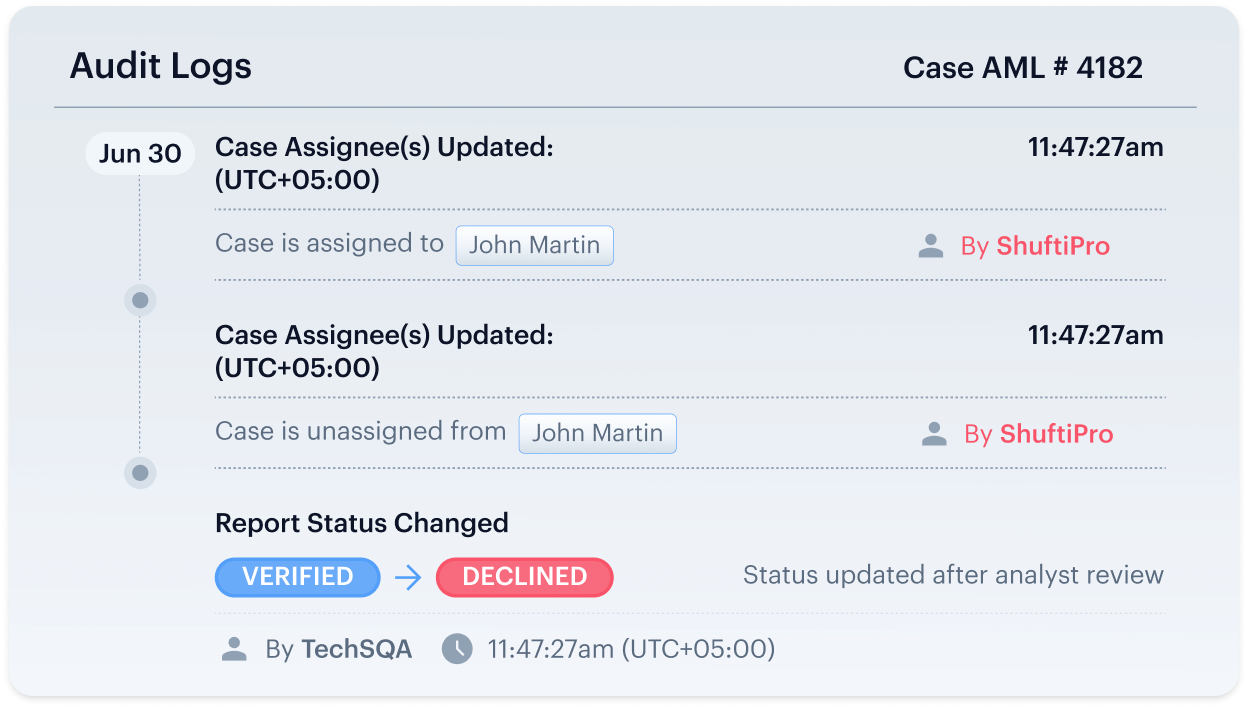The image size is (1248, 708).
Task: Click the VERIFIED status badge
Action: tap(298, 577)
